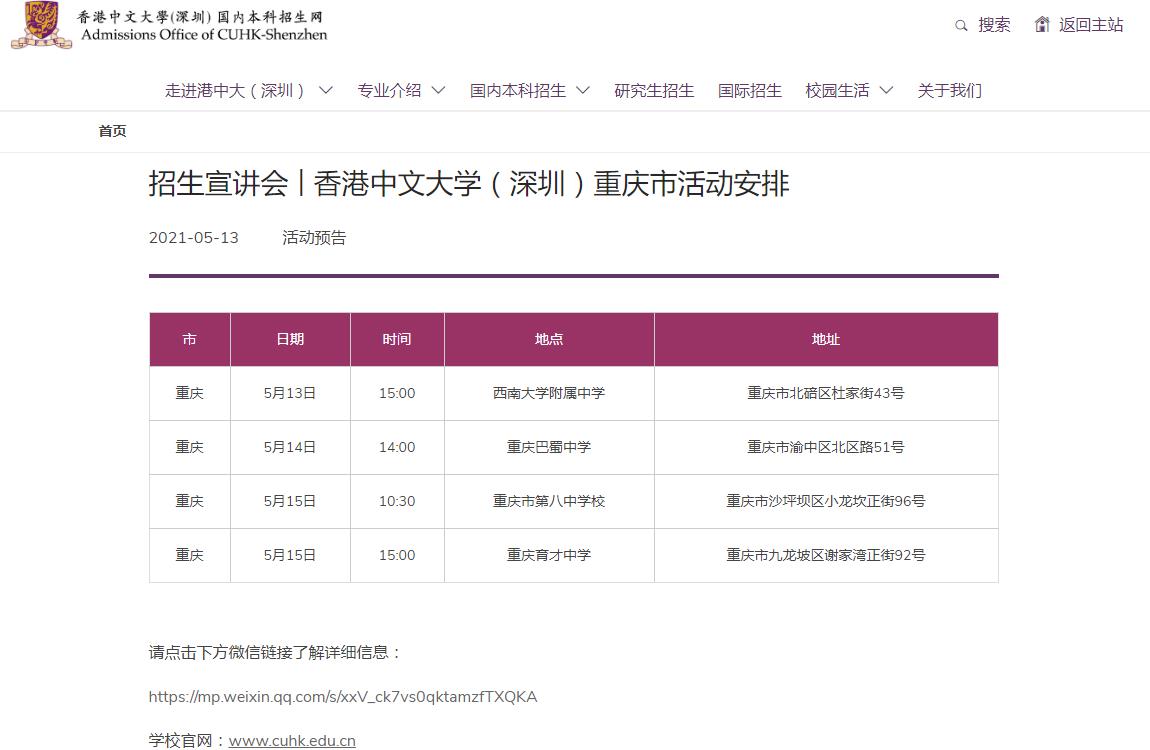Viewport: 1150px width, 750px height.
Task: Click address 重庆市渝中区北区路51号
Action: [x=826, y=447]
